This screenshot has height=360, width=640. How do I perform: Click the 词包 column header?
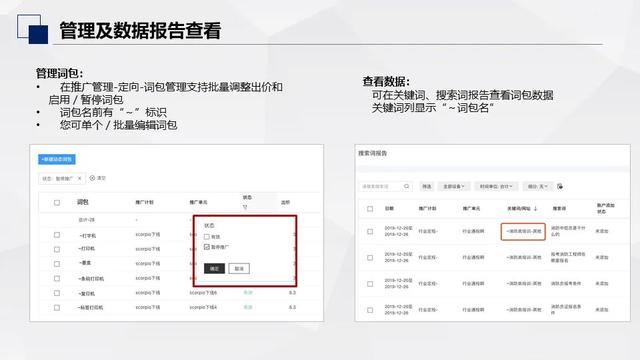coord(83,202)
